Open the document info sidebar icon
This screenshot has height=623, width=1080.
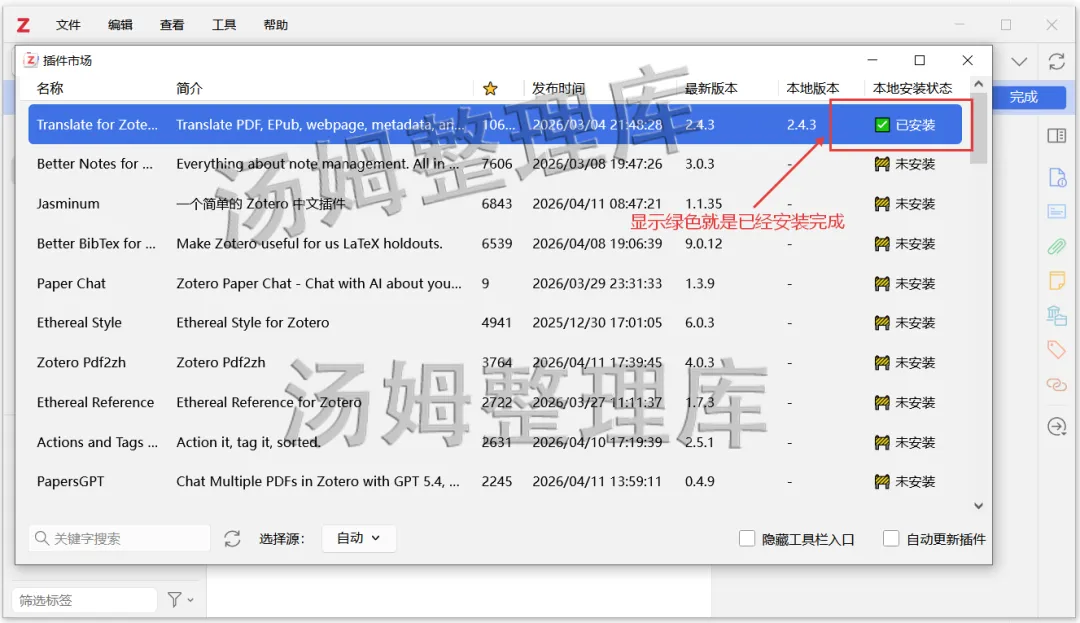[1057, 177]
